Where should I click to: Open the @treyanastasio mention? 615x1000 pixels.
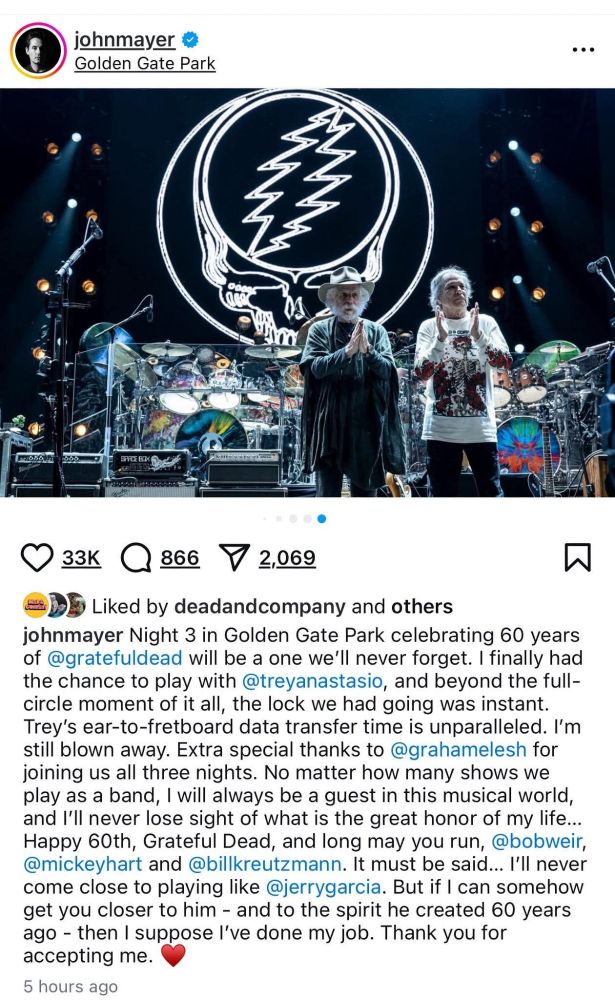click(x=313, y=680)
